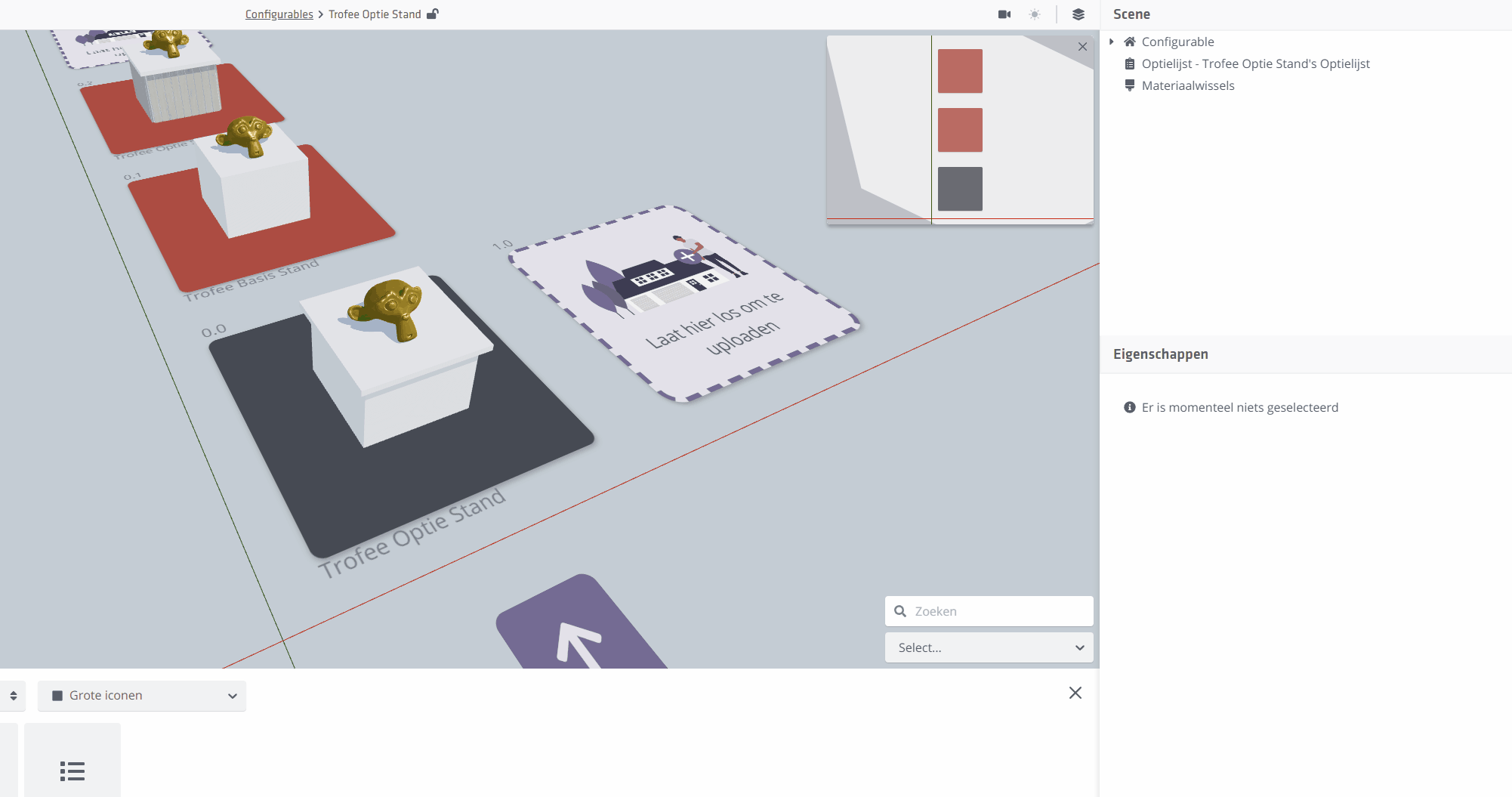Select the Optielijst clipboard icon
This screenshot has width=1512, height=797.
(x=1130, y=64)
